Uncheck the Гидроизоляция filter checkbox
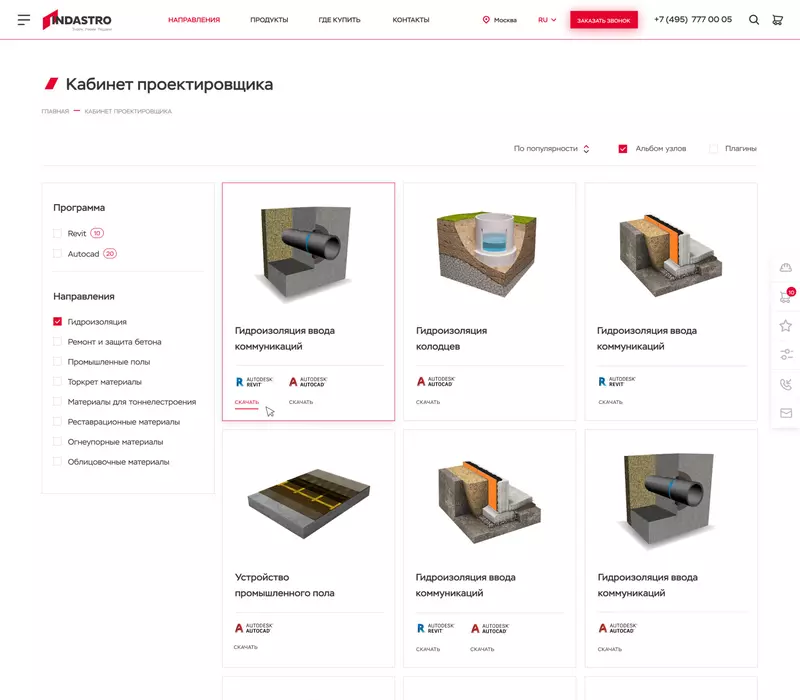Viewport: 800px width, 700px height. pyautogui.click(x=58, y=322)
